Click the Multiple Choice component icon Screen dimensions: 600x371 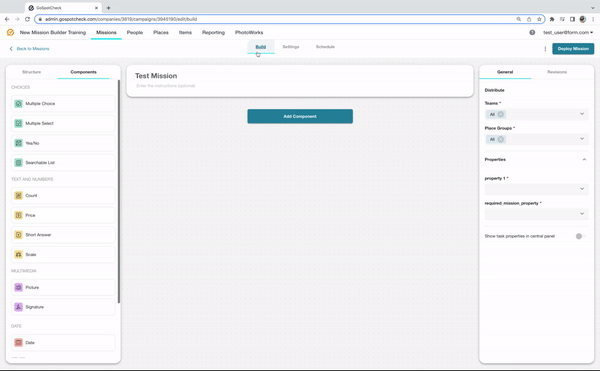18,104
